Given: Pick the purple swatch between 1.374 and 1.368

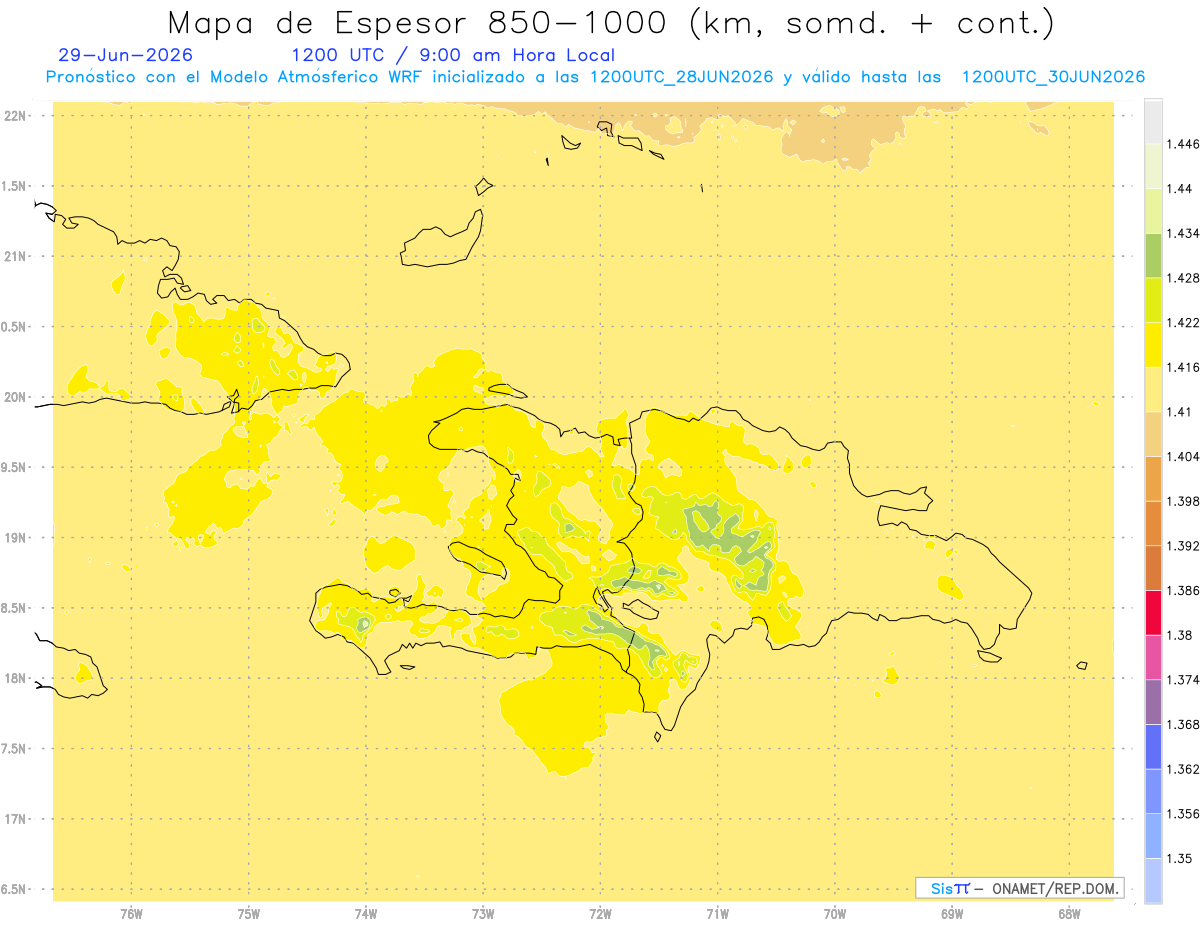Looking at the screenshot, I should (x=1153, y=702).
